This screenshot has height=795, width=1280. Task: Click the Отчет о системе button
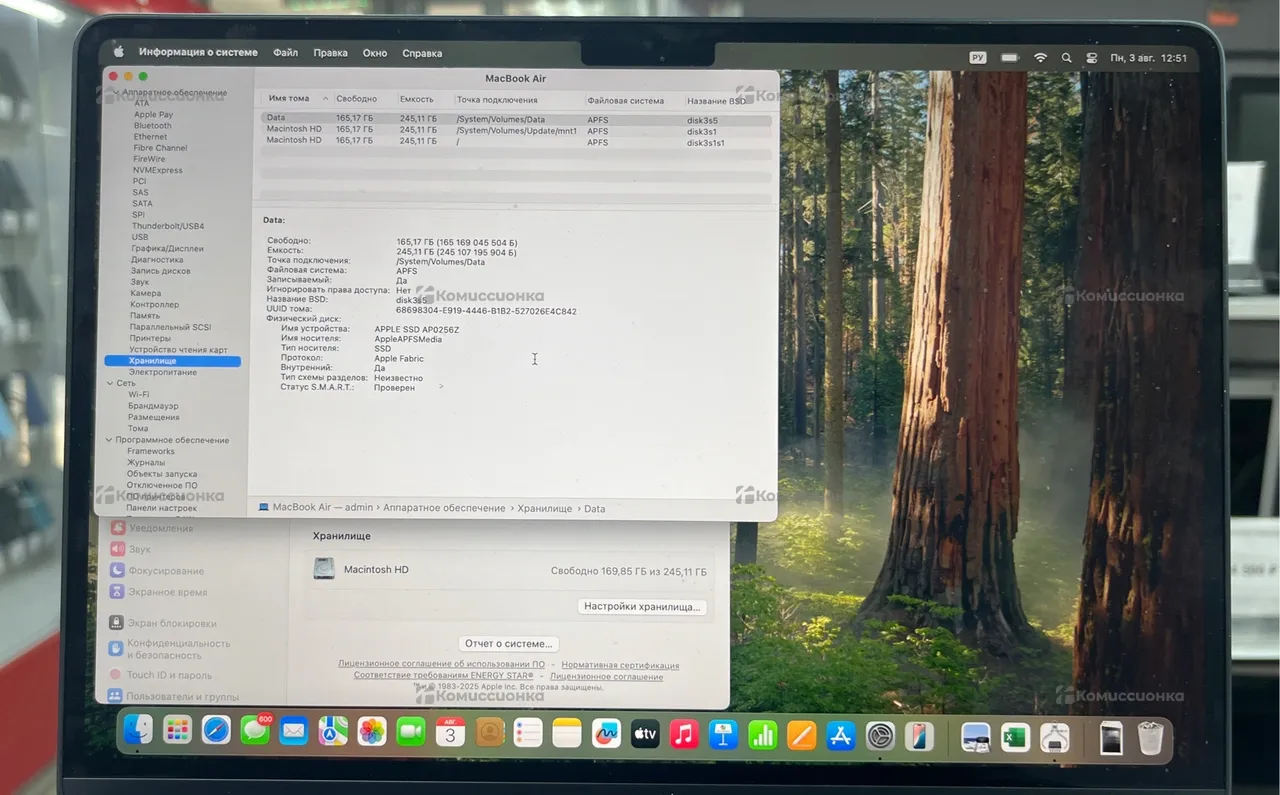509,644
